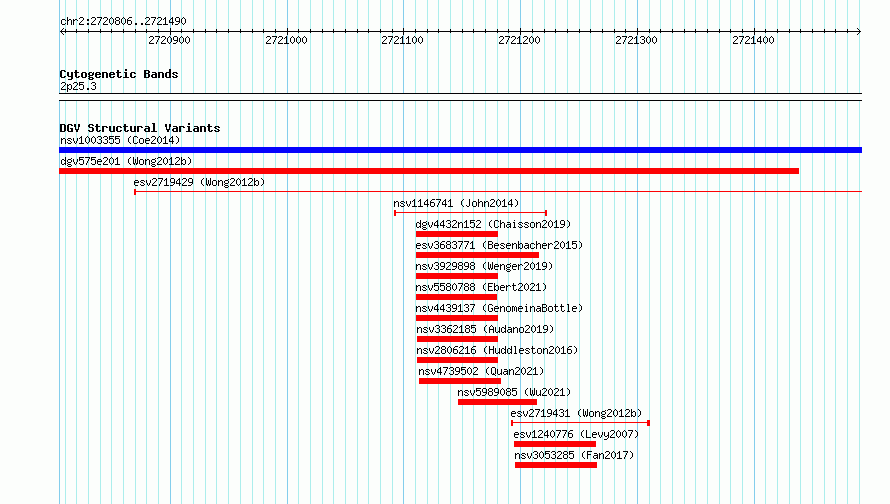Open dgv4432n152 (Chaisson2019) label
Image resolution: width=890 pixels, height=504 pixels.
pos(493,224)
